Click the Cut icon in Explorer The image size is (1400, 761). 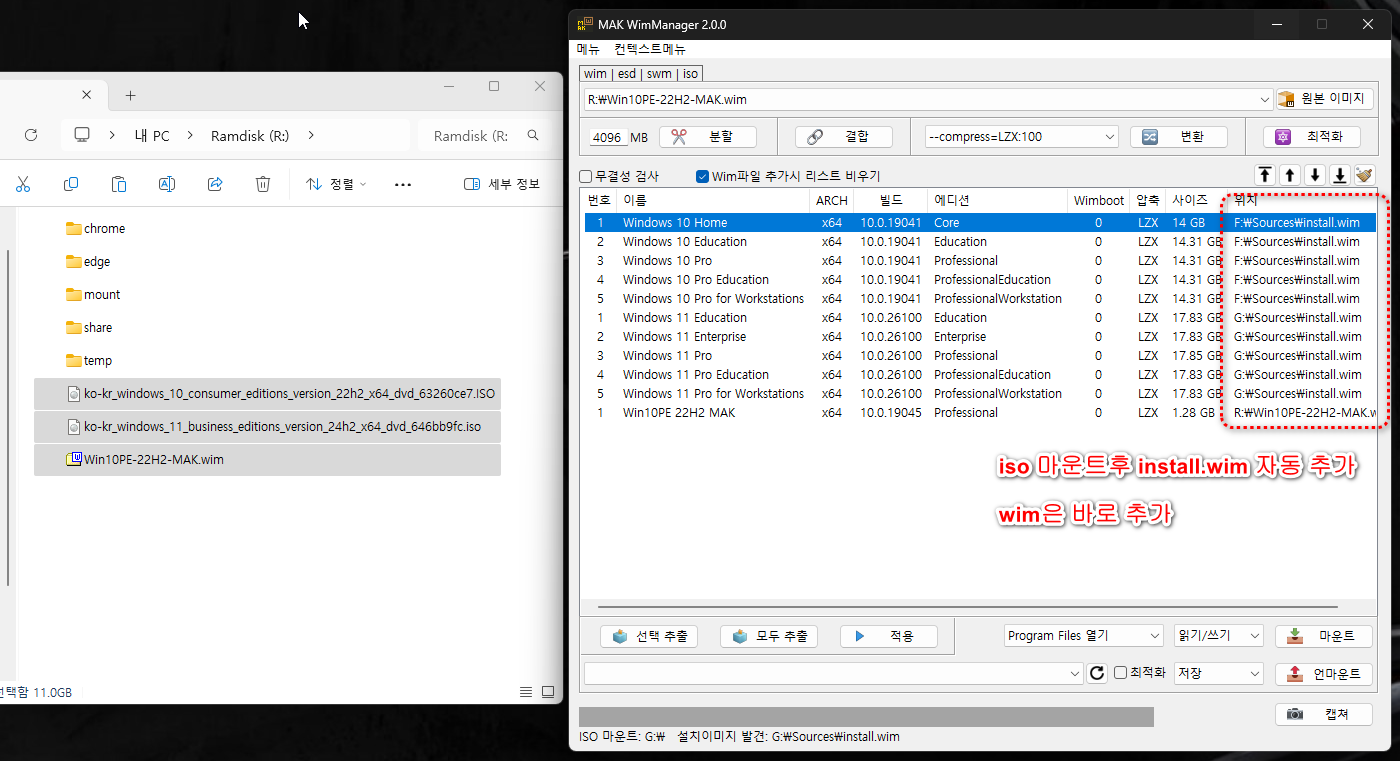[x=23, y=184]
